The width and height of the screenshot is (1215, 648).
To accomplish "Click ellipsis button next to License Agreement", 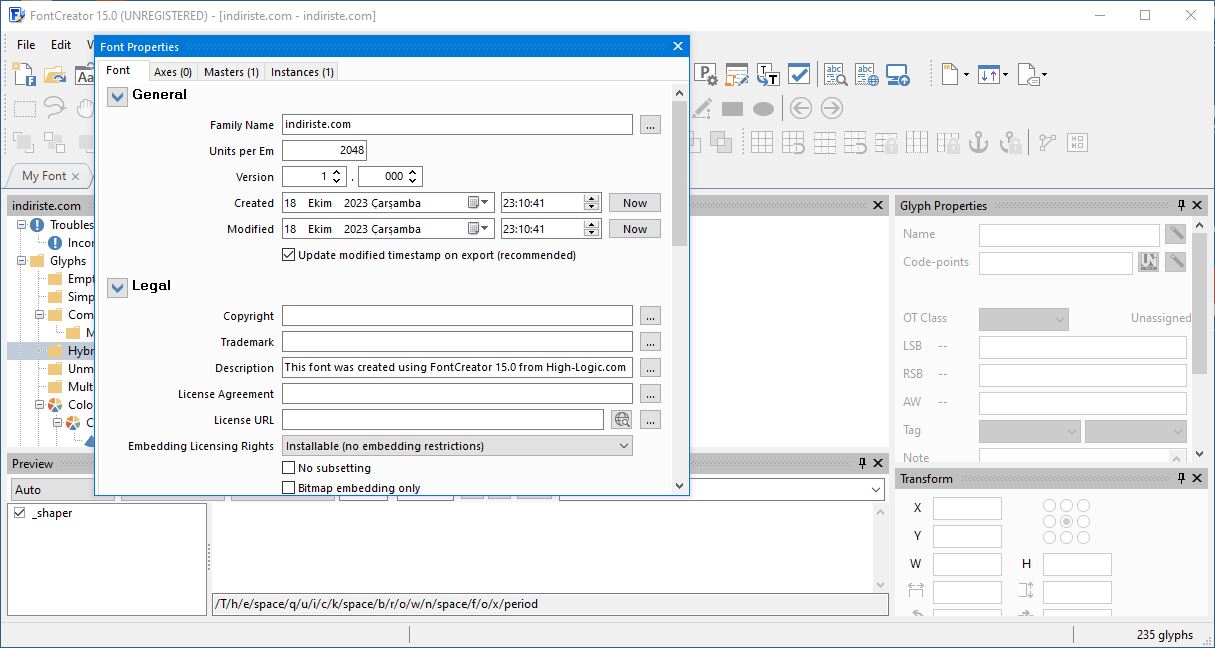I will (x=650, y=394).
